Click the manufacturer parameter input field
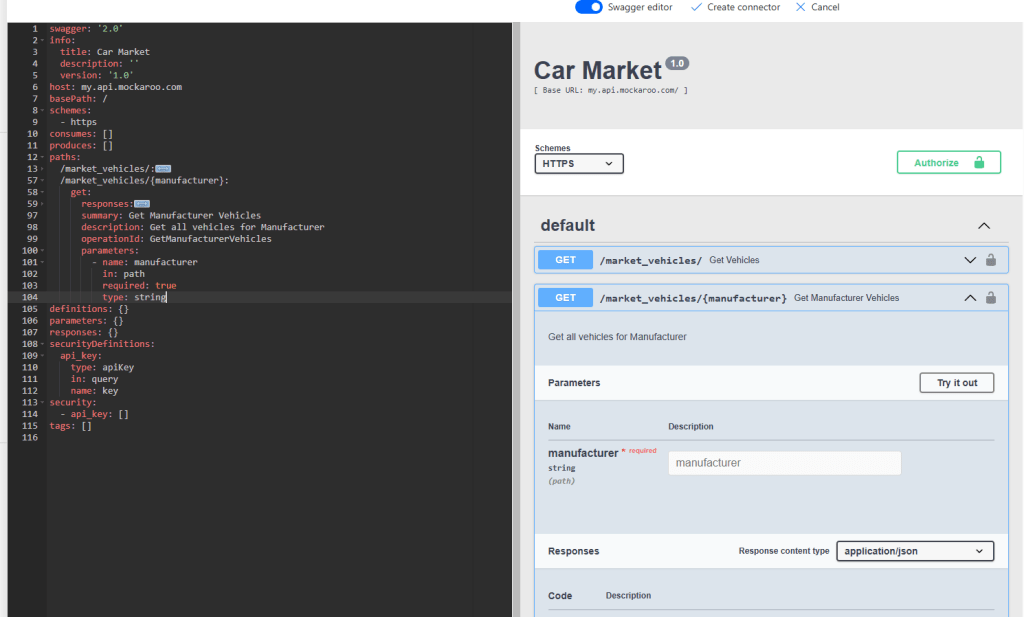1024x617 pixels. [784, 463]
